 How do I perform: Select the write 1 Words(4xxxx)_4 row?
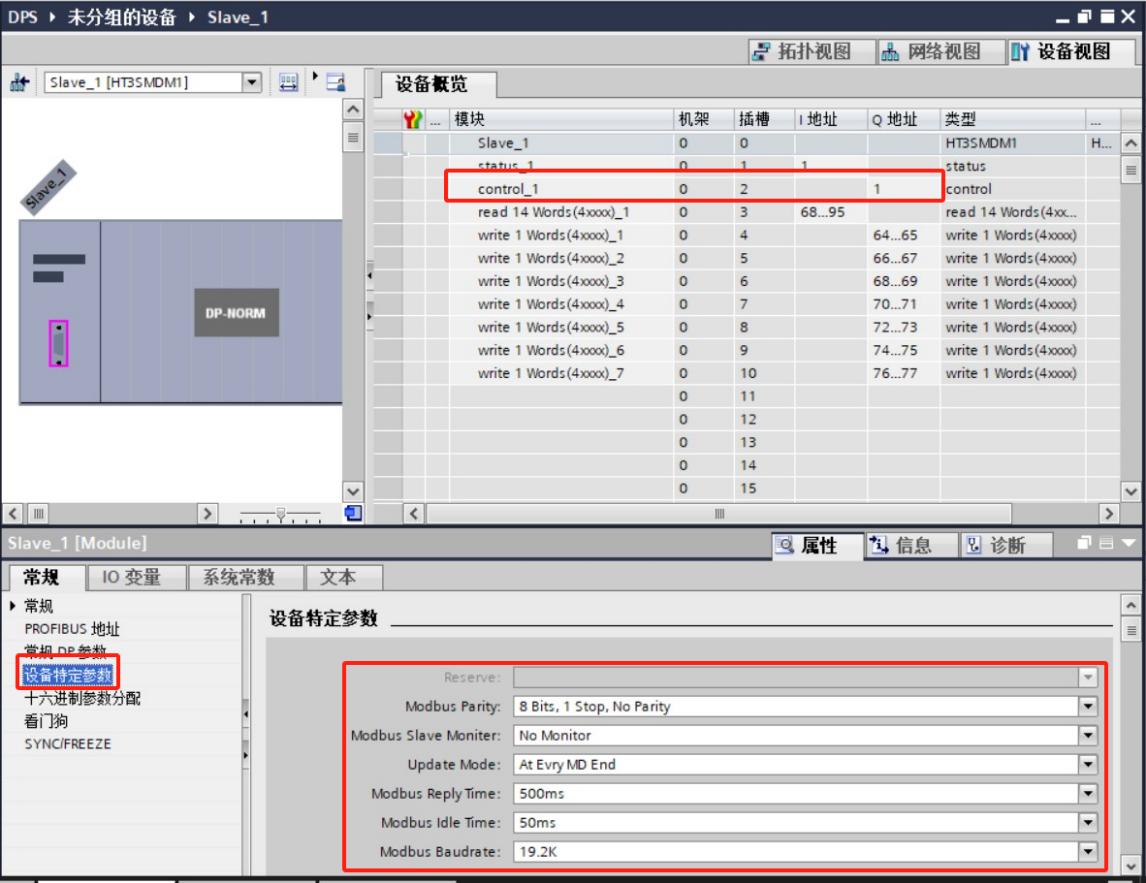pyautogui.click(x=745, y=304)
